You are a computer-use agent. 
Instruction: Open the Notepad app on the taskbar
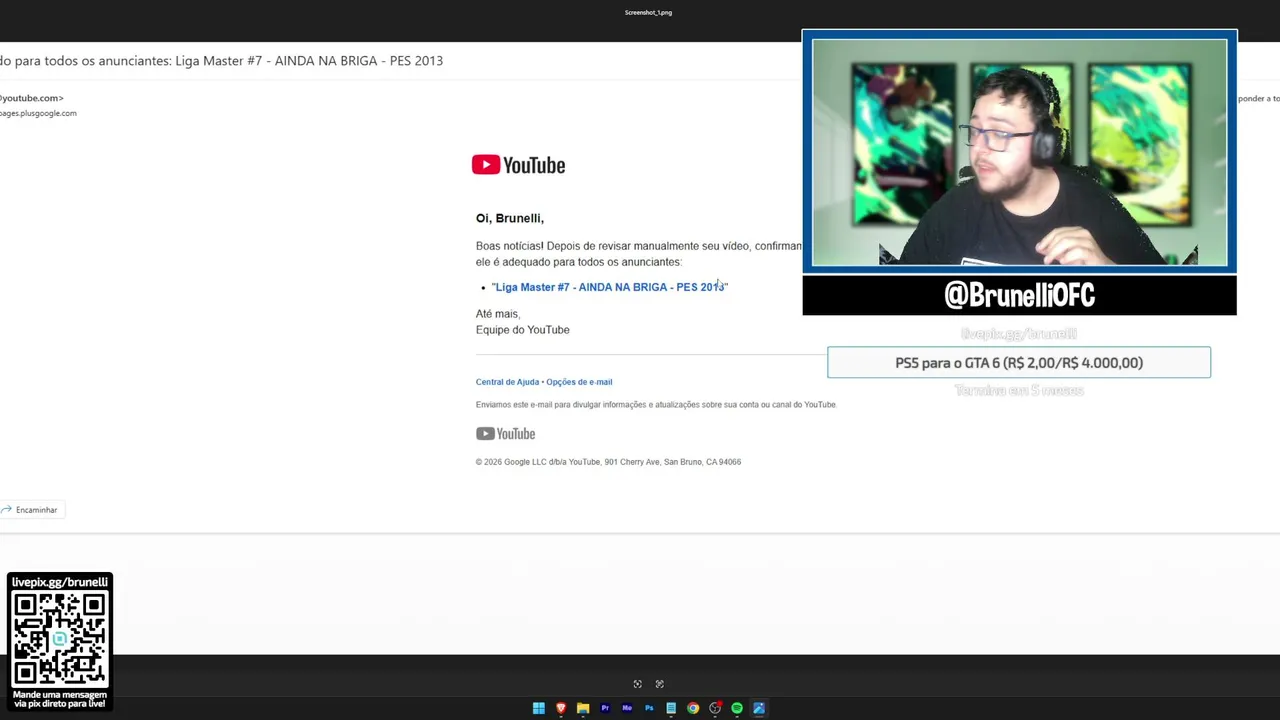point(671,708)
